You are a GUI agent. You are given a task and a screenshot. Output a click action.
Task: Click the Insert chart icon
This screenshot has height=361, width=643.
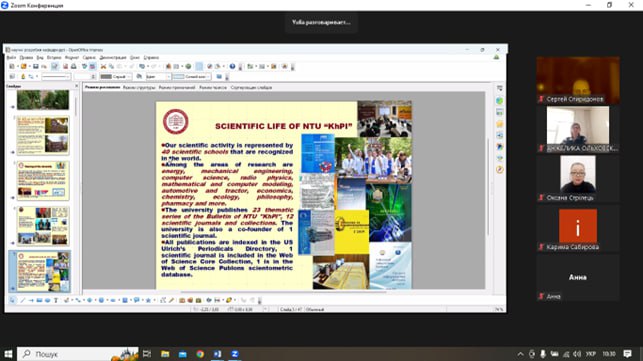[168, 66]
